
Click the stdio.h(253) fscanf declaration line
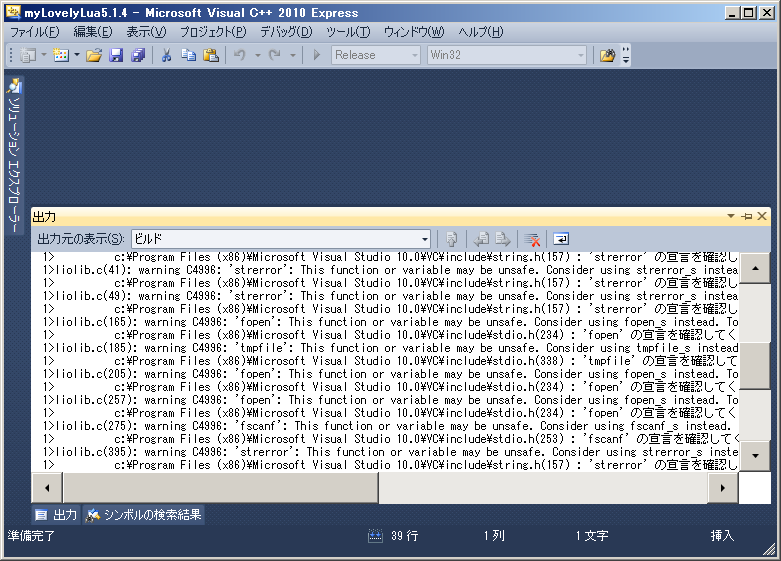click(x=390, y=439)
